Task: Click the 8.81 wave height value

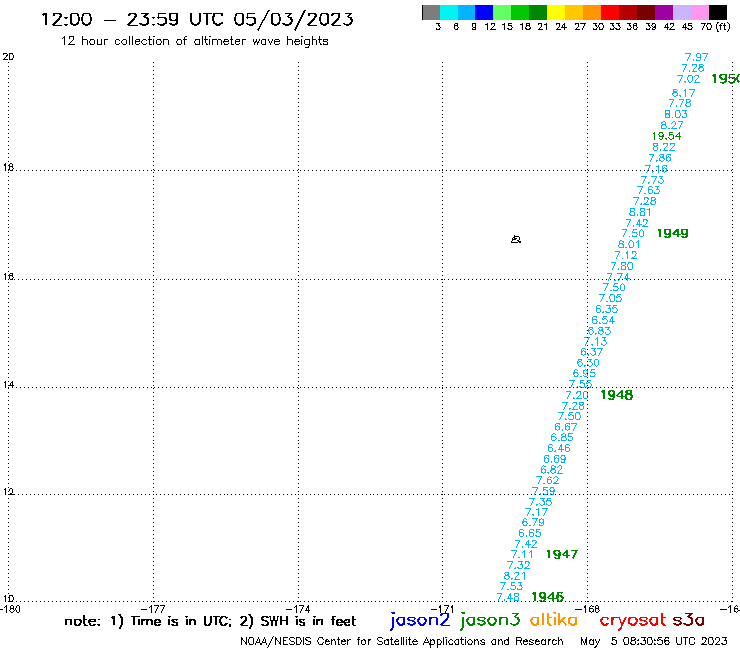Action: point(640,212)
